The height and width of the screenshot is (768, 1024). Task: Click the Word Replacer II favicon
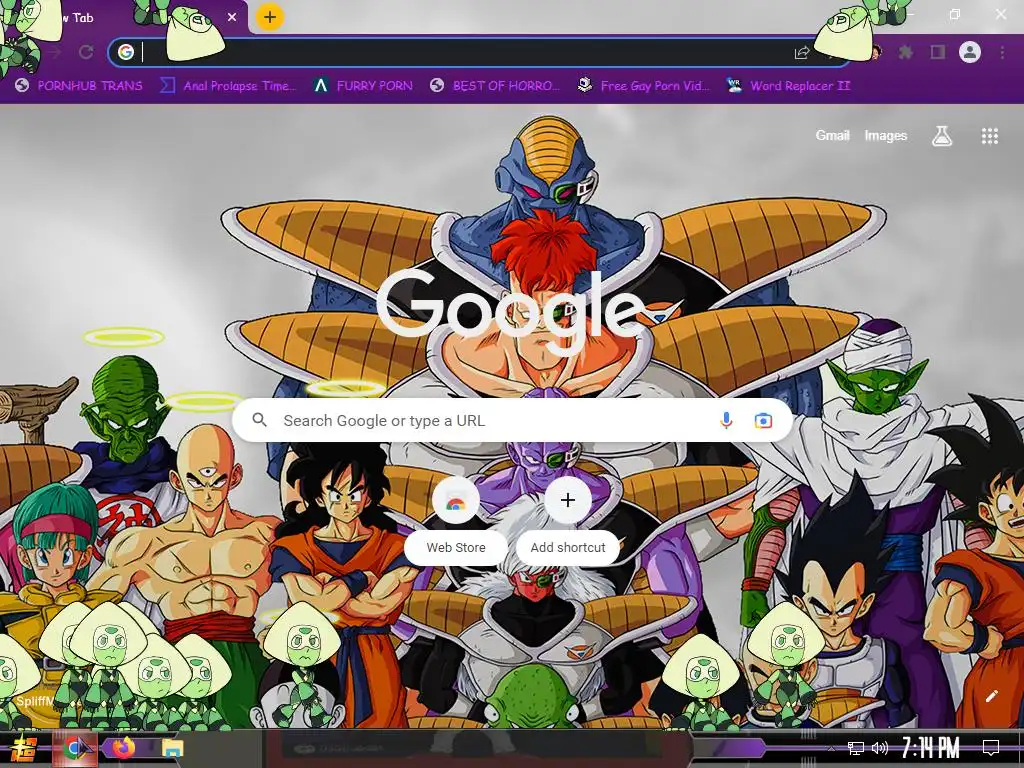click(734, 85)
